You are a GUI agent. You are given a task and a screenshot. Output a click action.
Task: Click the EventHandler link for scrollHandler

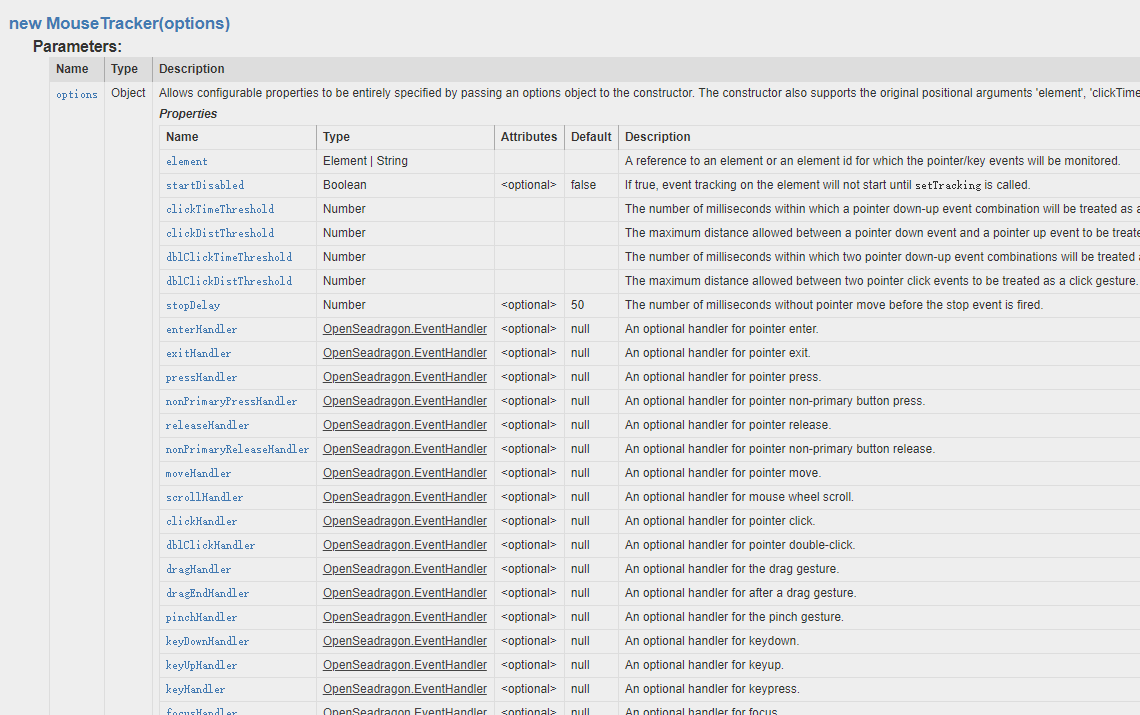coord(404,497)
